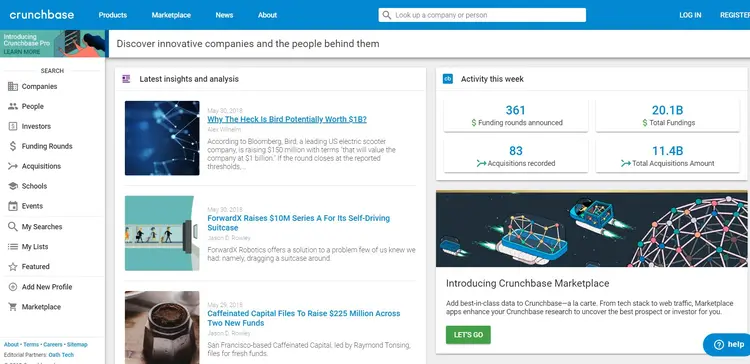The width and height of the screenshot is (750, 364).
Task: Focus the company or person search field
Action: (x=482, y=15)
